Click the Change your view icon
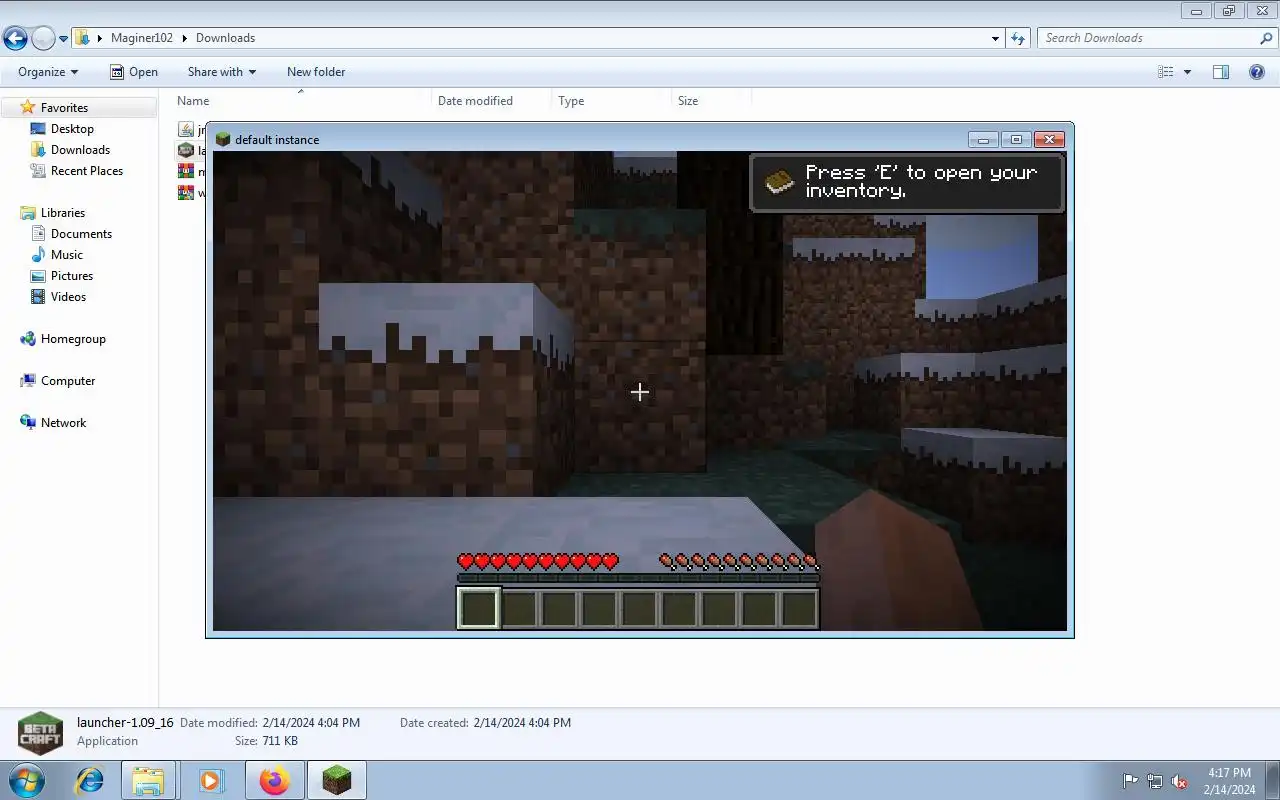Screen dimensions: 1280x800 point(1165,72)
